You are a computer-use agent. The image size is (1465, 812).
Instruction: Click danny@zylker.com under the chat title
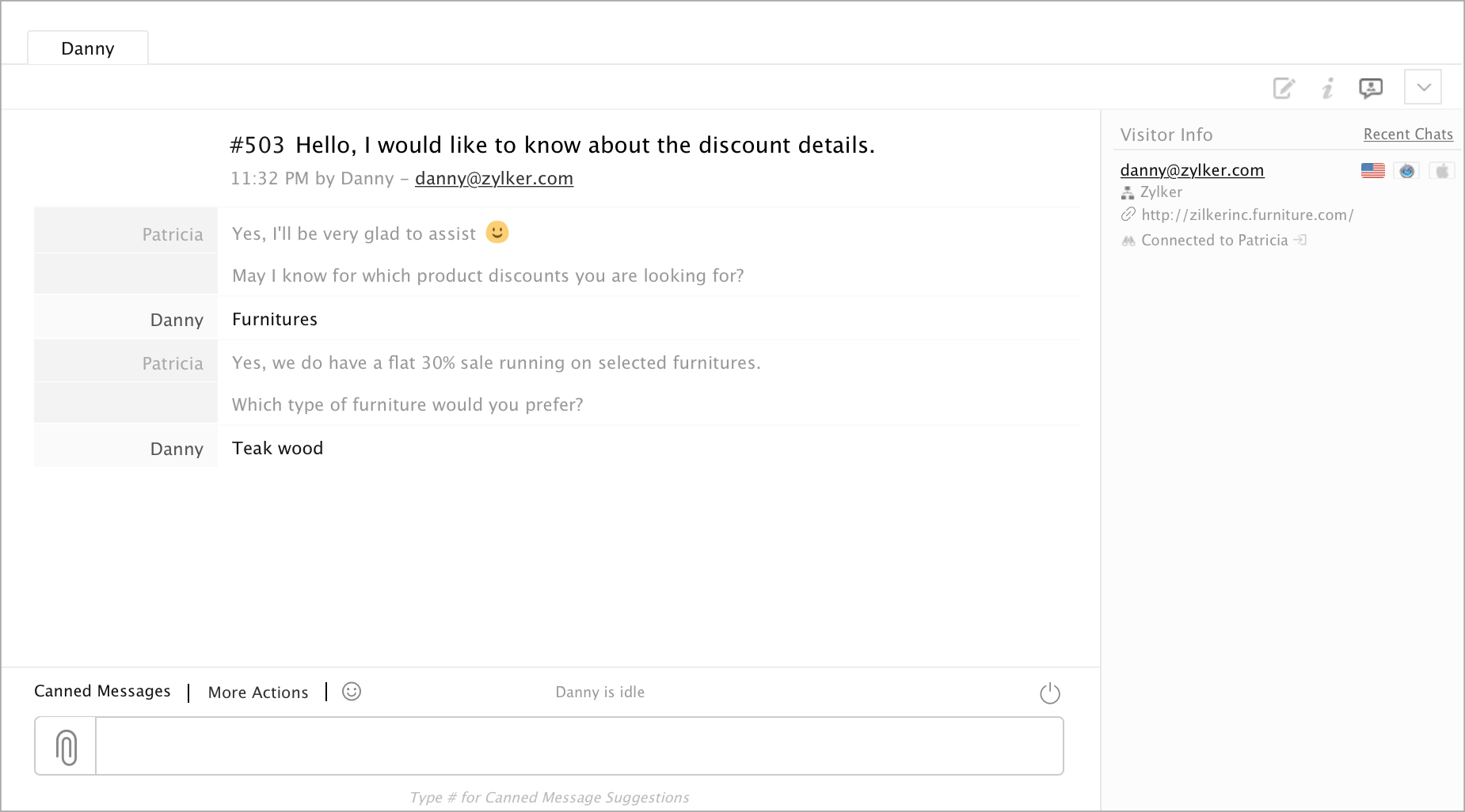point(493,179)
